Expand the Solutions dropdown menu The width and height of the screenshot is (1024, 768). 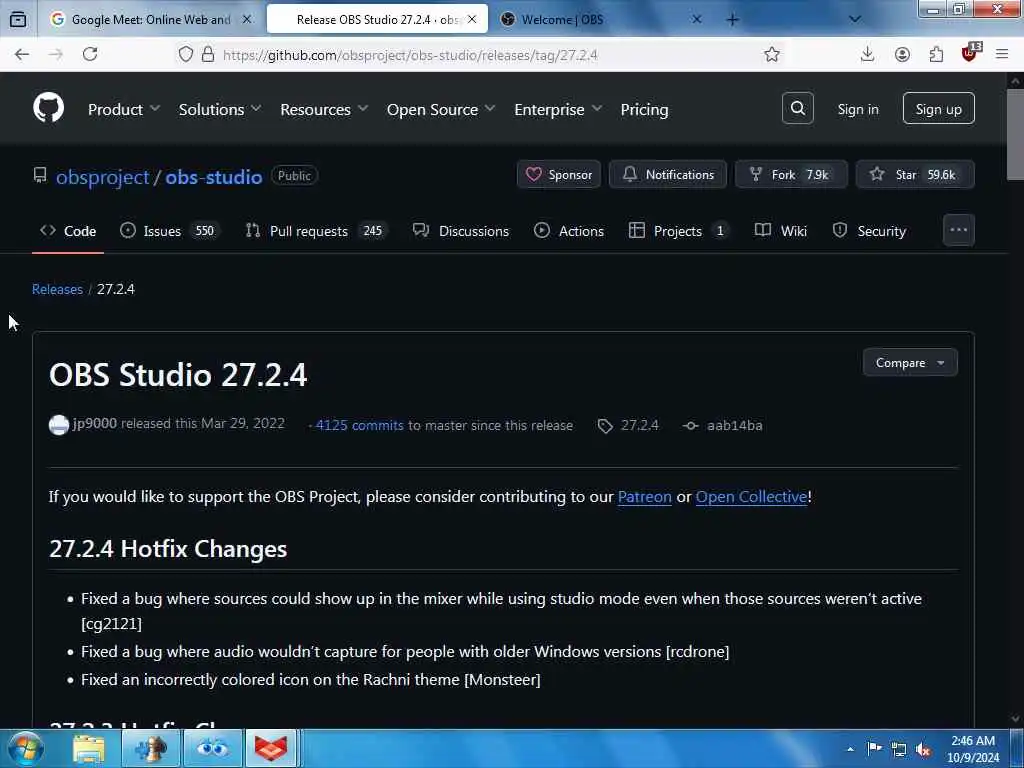click(220, 109)
